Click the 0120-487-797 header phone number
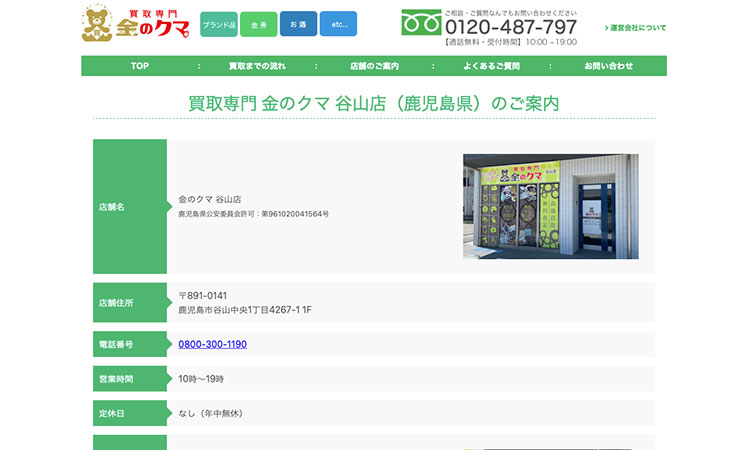The width and height of the screenshot is (750, 450). [511, 27]
